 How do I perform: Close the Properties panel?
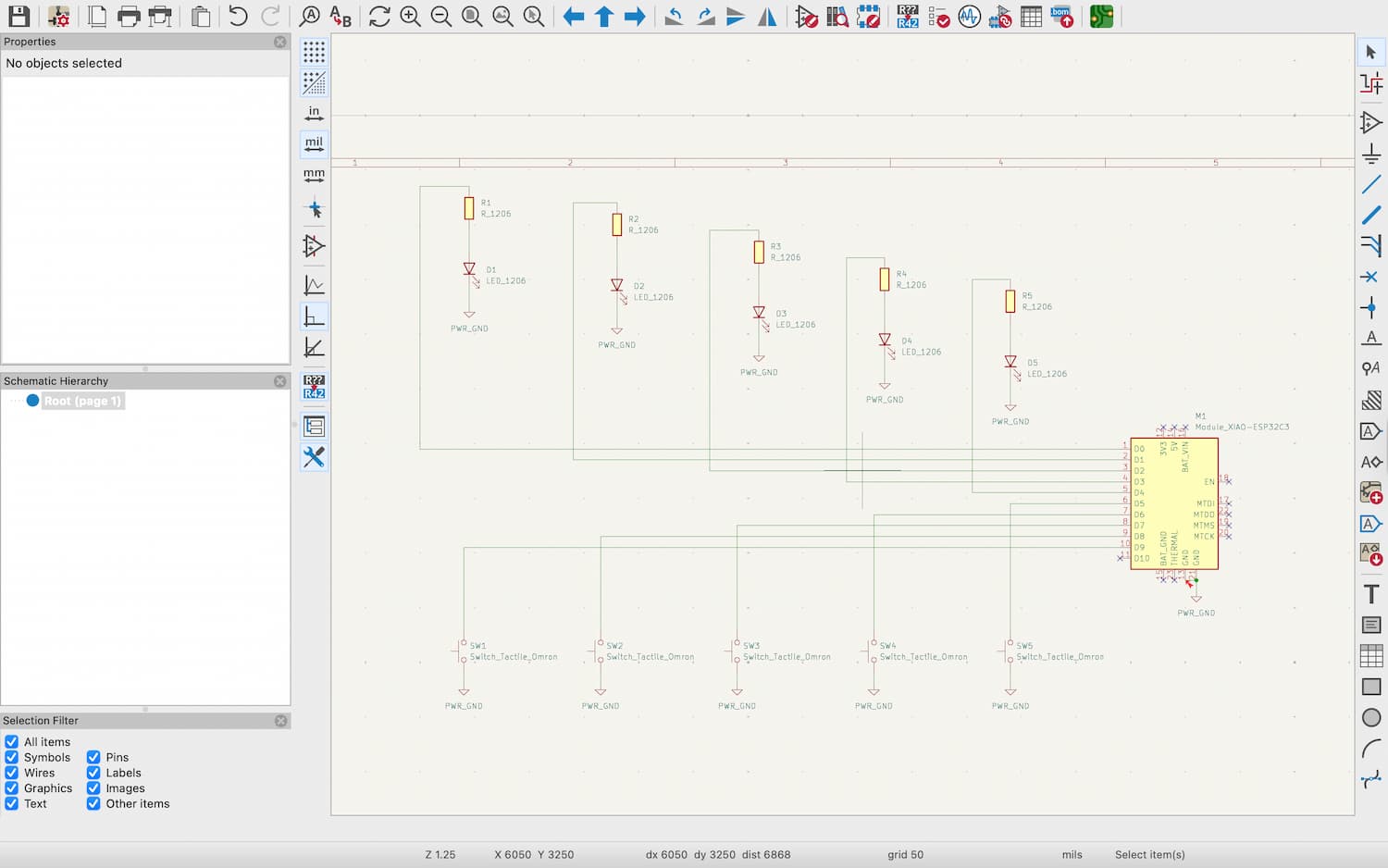(x=280, y=42)
